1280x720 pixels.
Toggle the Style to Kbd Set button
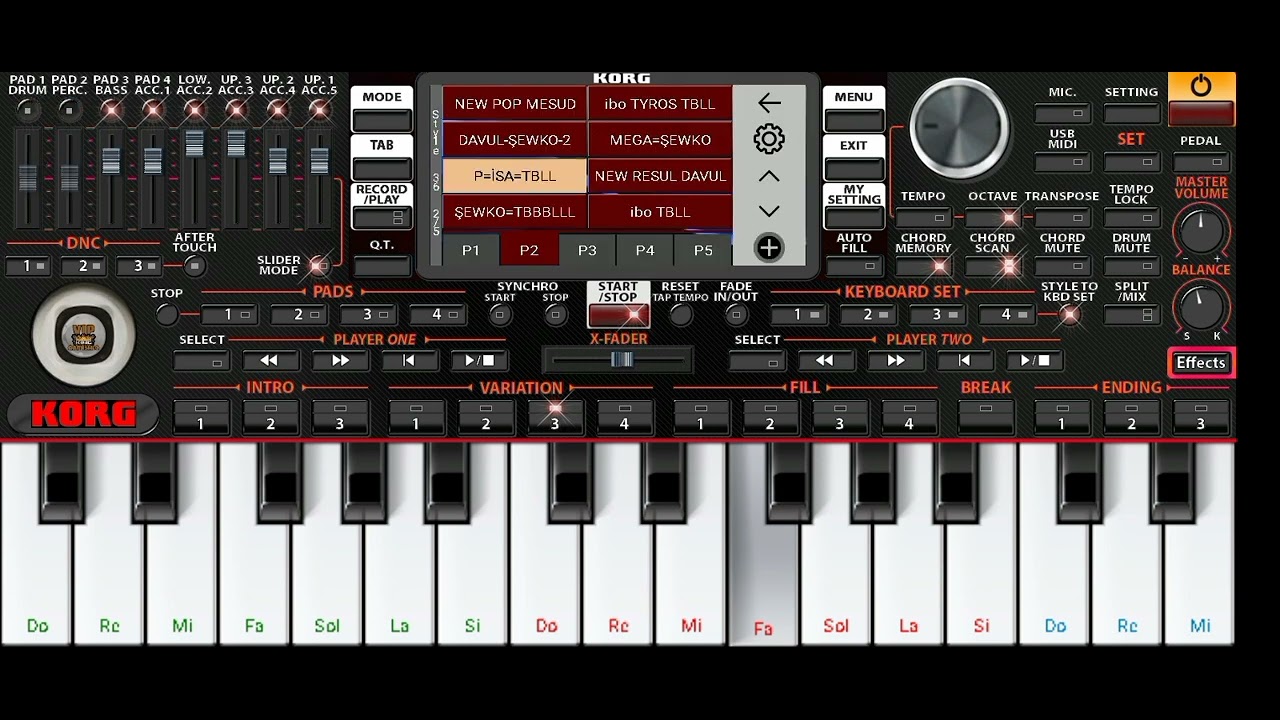1069,315
